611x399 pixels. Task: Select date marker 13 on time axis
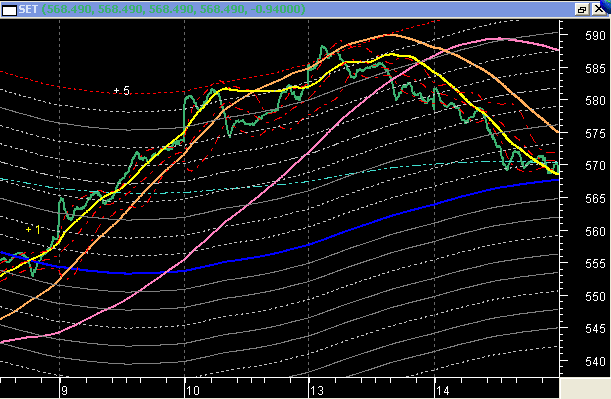(317, 390)
